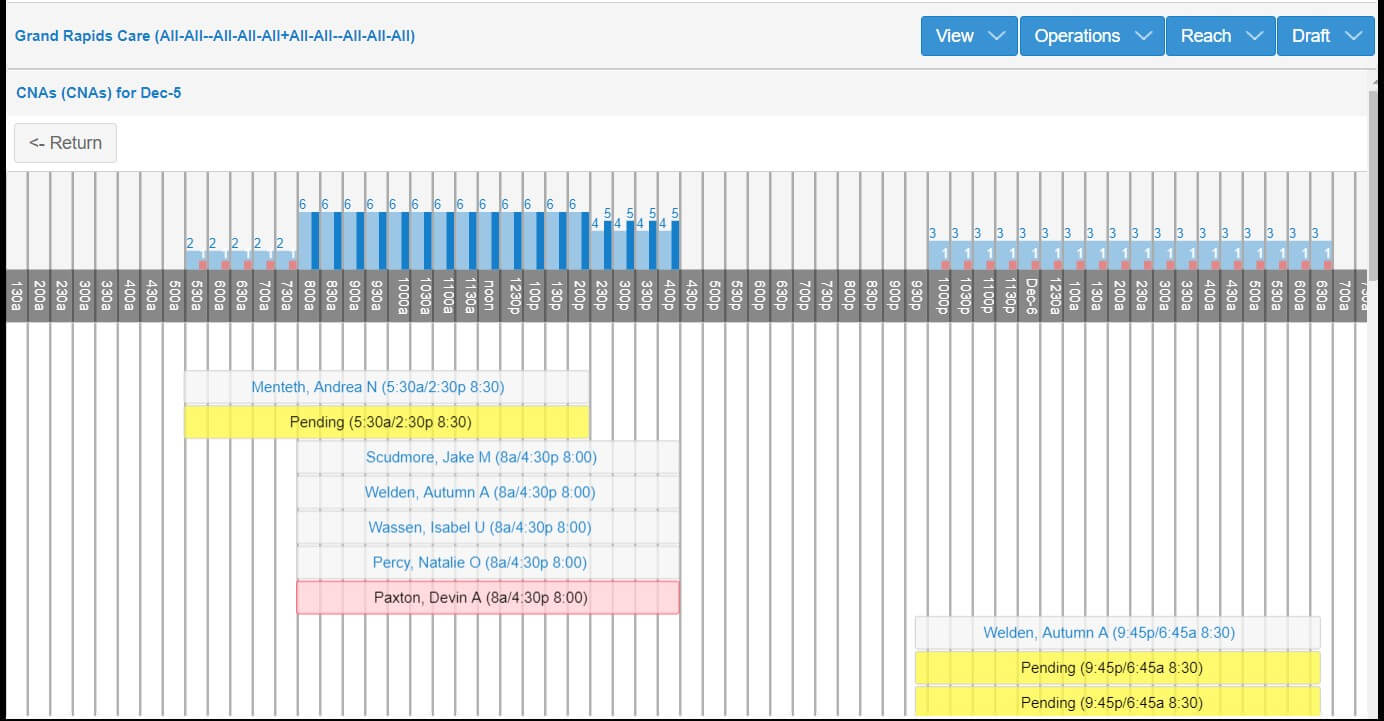Image resolution: width=1384 pixels, height=721 pixels.
Task: Open Welden, Autumn A (9:45p/6:45a) shift
Action: tap(1118, 632)
